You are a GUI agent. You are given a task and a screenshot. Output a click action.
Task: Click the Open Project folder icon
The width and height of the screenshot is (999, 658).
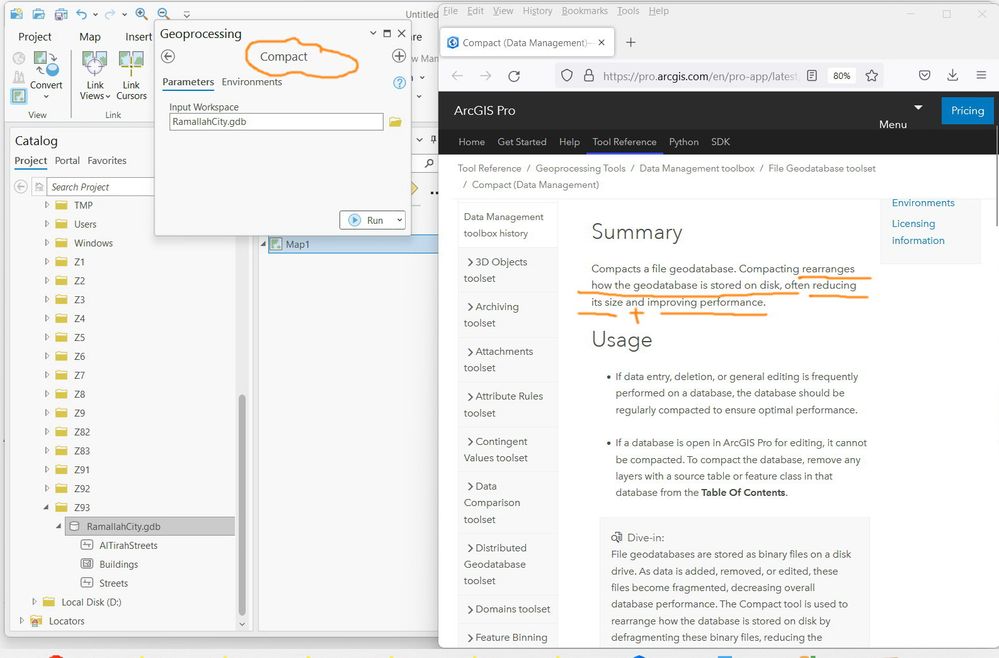(x=39, y=13)
